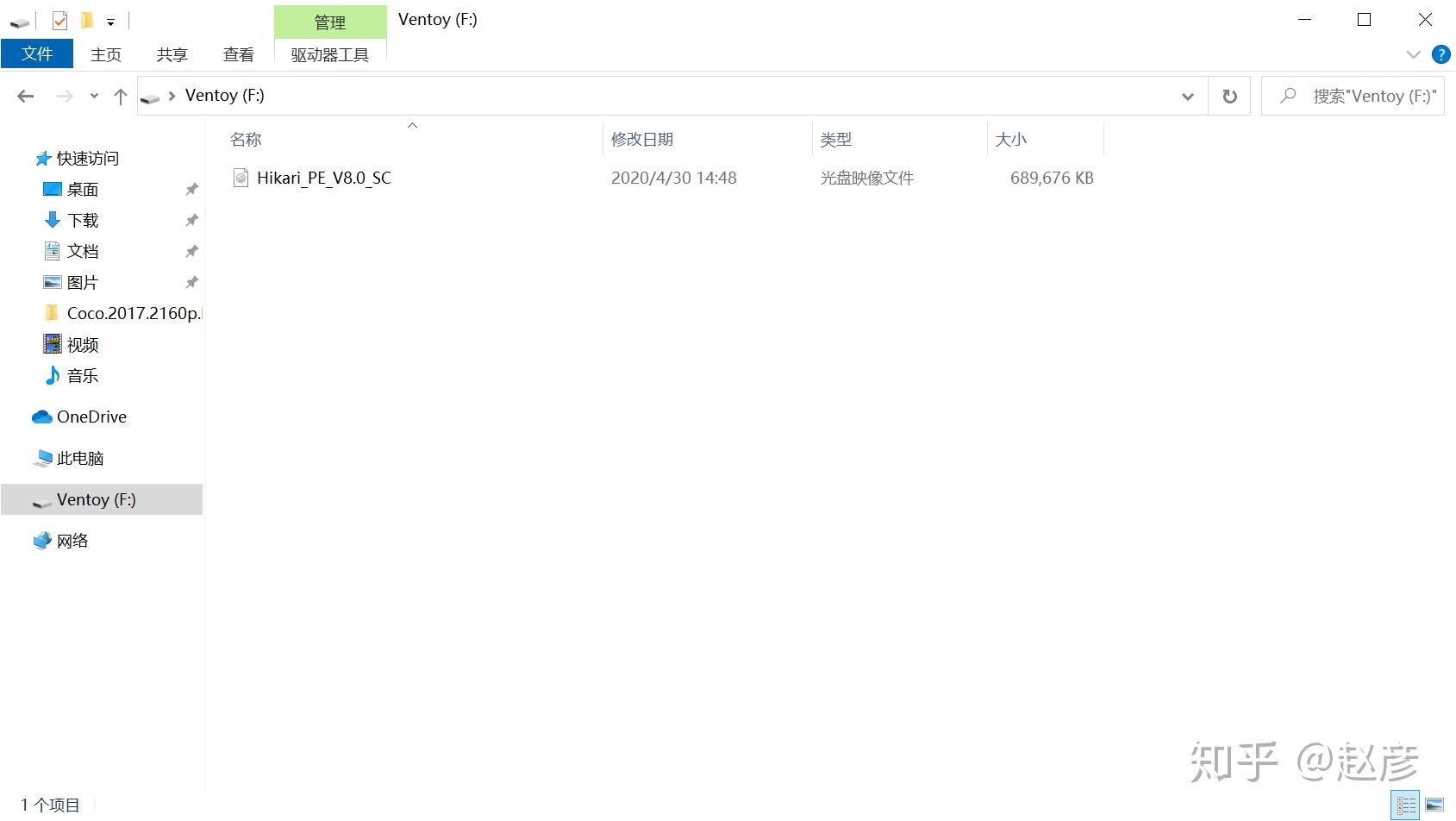Click the pin icon beside 文档

pos(191,251)
